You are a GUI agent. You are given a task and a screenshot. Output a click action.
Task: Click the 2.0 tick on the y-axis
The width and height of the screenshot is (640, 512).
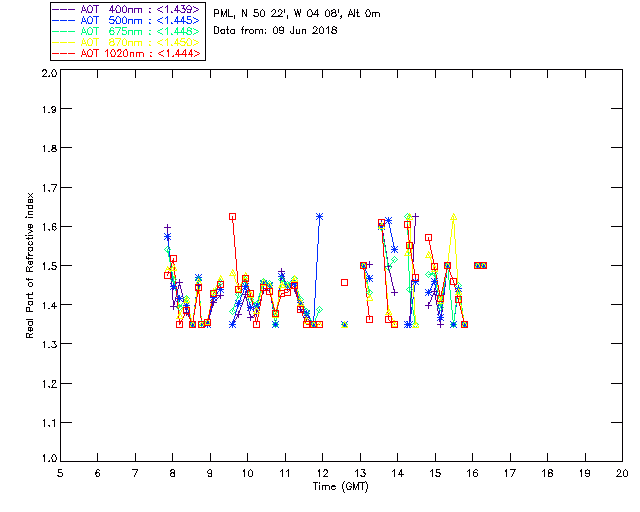[x=47, y=74]
